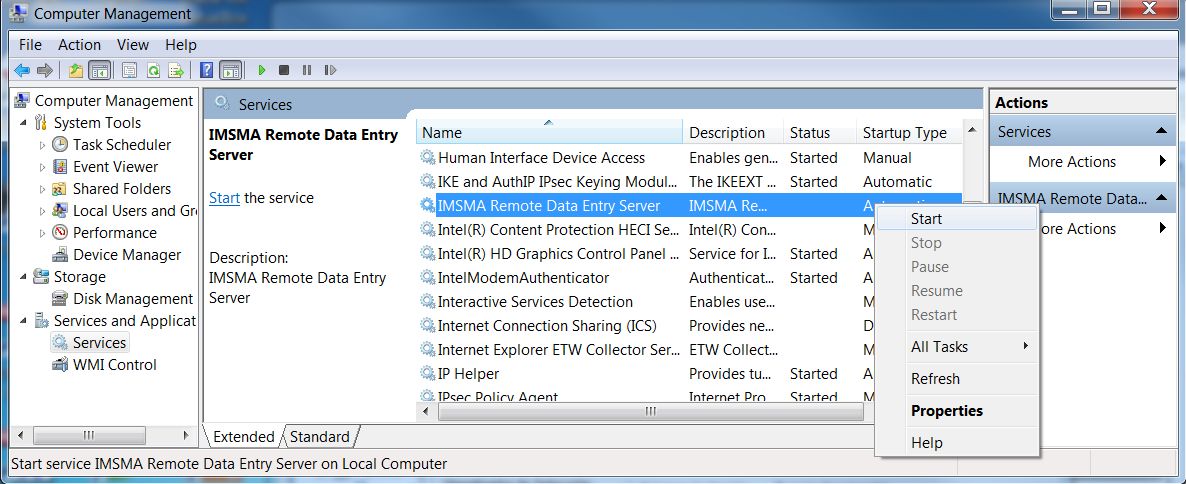Click the Up One Level folder icon
Viewport: 1186px width, 484px height.
[76, 70]
